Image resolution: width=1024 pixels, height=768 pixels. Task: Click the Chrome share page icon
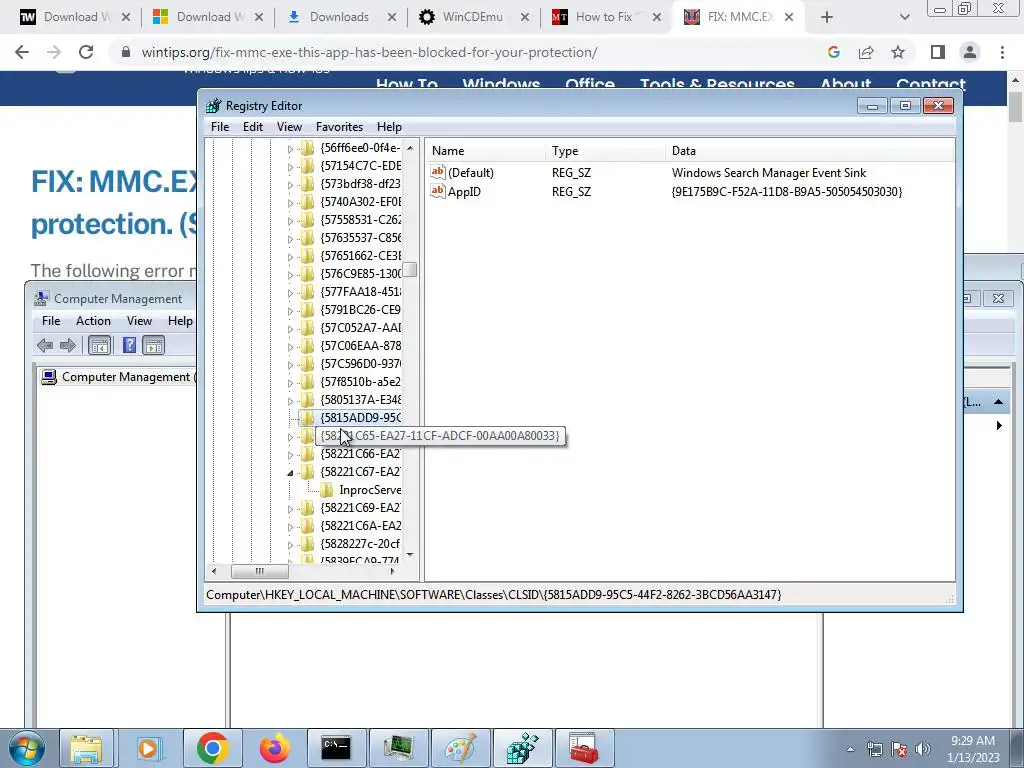[866, 52]
